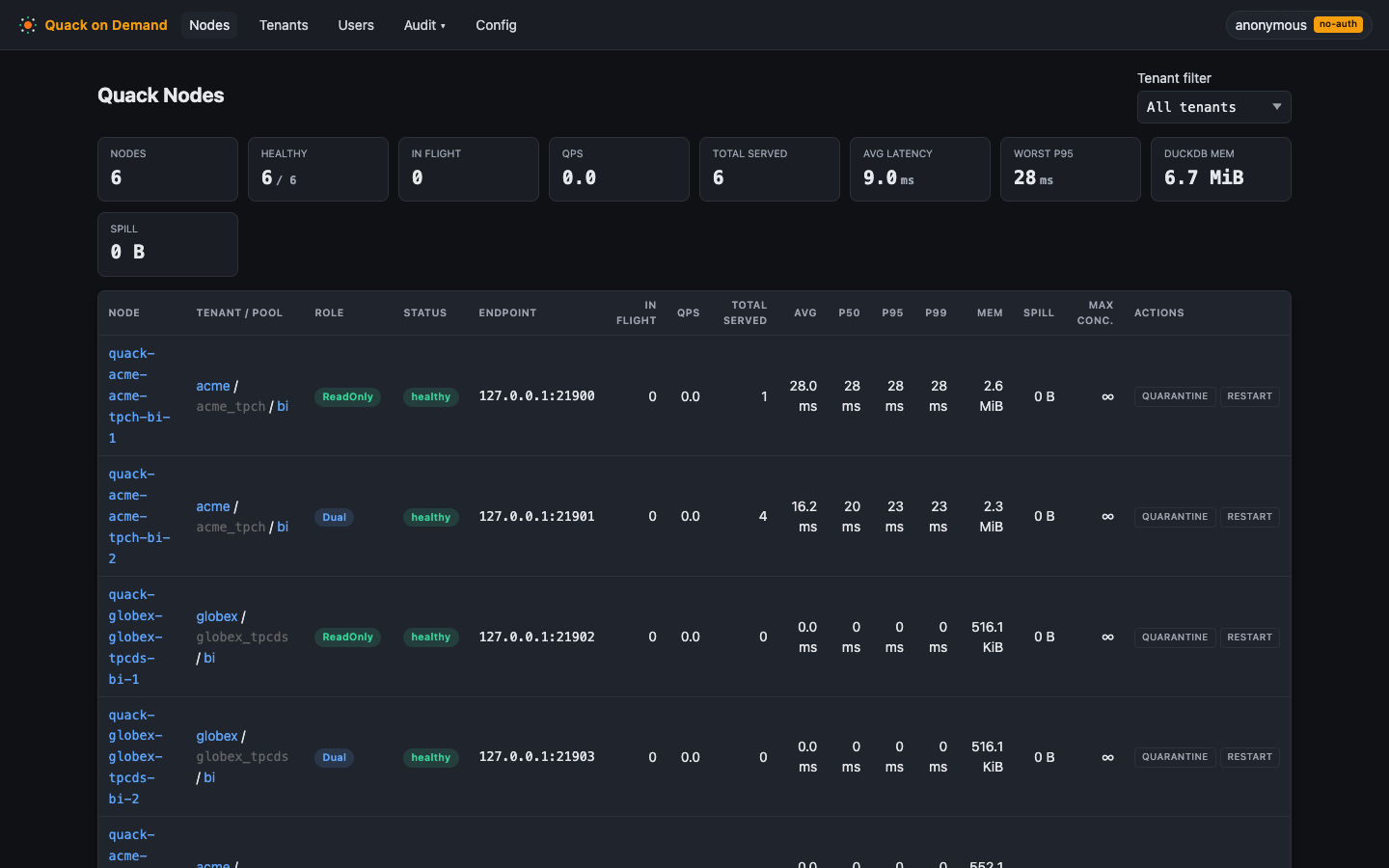This screenshot has width=1389, height=868.
Task: Click acme tenant link in 21901 row
Action: tap(213, 506)
